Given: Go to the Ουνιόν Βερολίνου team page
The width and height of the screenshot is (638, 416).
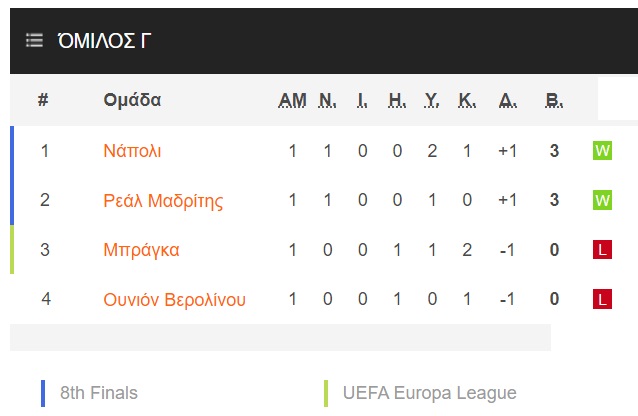Looking at the screenshot, I should click(174, 299).
